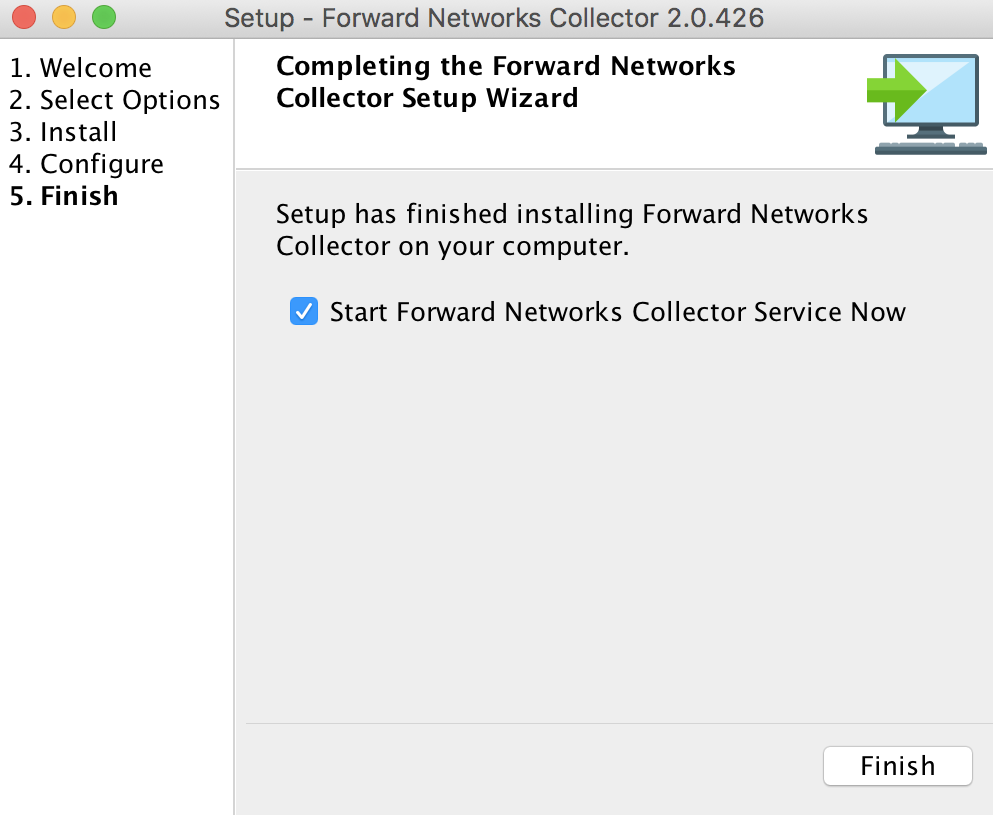Viewport: 993px width, 815px height.
Task: Select the Welcome step in the sidebar
Action: (x=81, y=67)
